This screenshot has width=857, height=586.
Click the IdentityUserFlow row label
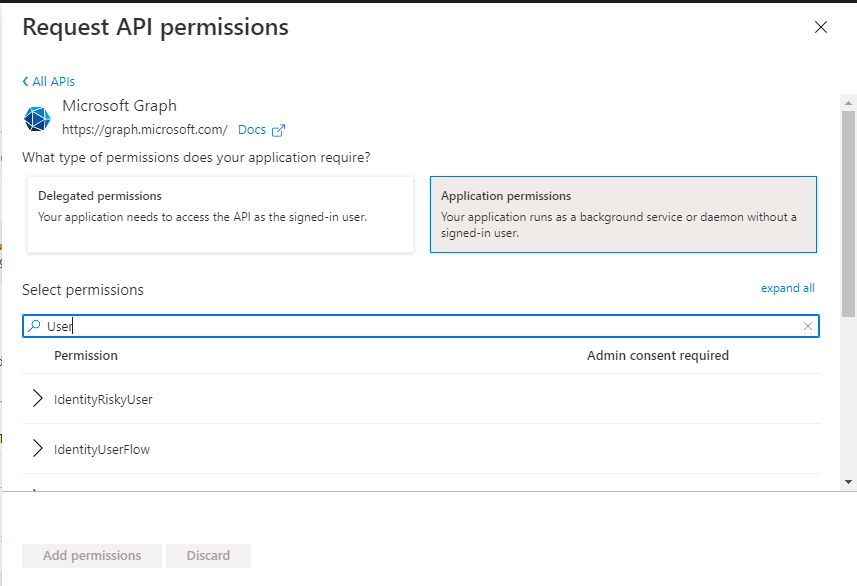click(x=102, y=449)
